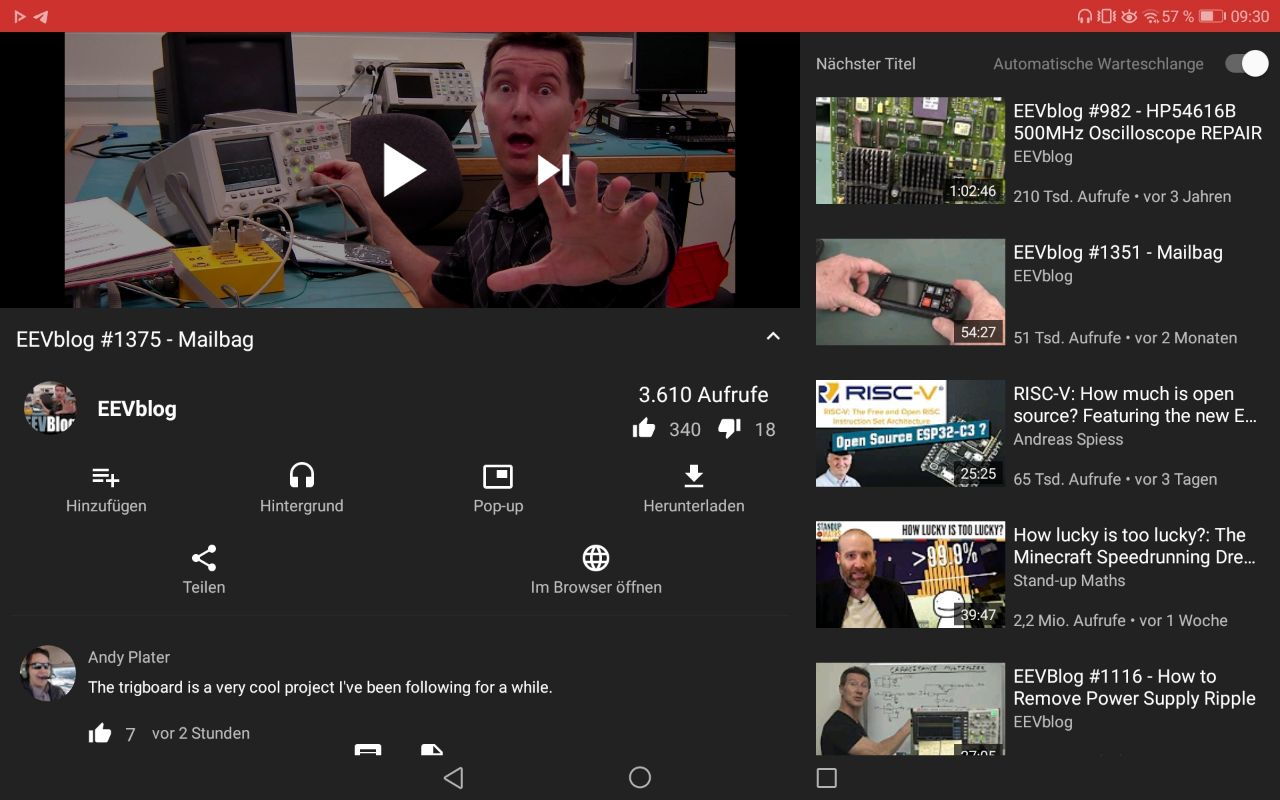This screenshot has width=1280, height=800.
Task: Tap the Android back navigation button
Action: 453,777
